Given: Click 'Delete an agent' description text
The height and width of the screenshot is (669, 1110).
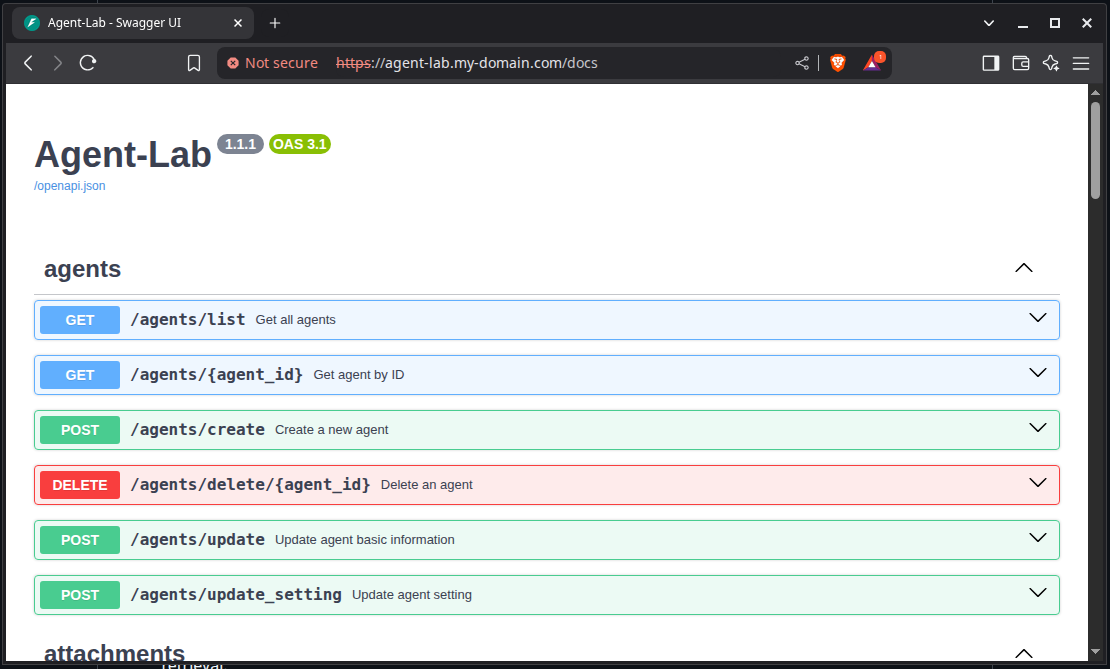Looking at the screenshot, I should pos(427,485).
